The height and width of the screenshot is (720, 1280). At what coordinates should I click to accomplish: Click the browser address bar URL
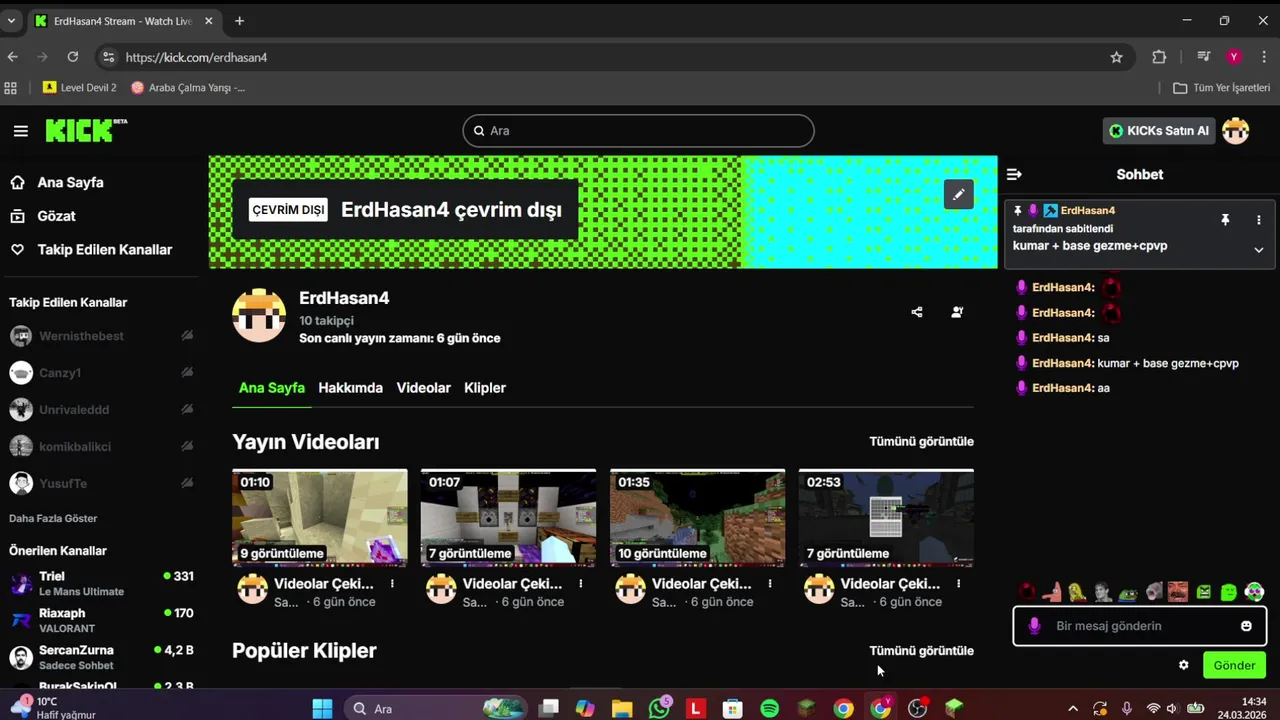196,58
